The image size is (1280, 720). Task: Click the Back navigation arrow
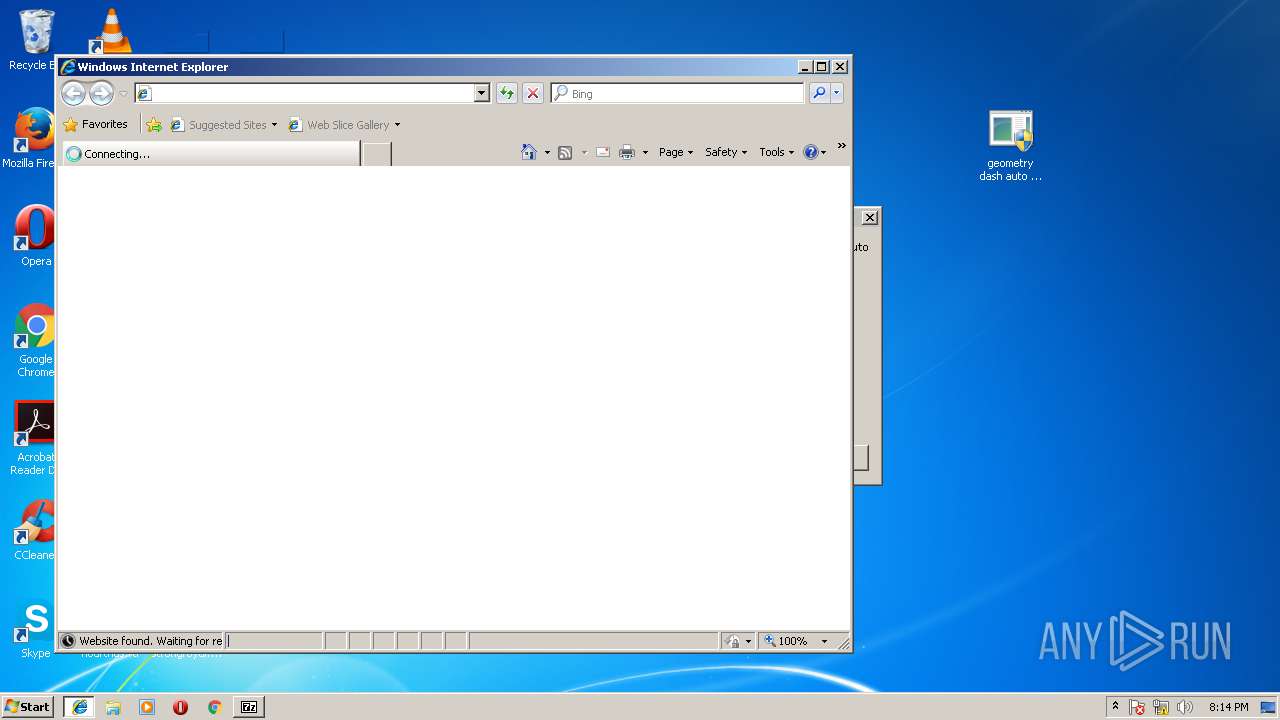tap(73, 93)
